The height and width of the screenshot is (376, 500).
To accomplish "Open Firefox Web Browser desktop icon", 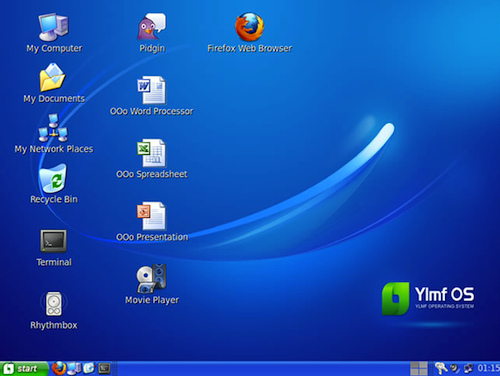I will (x=249, y=27).
